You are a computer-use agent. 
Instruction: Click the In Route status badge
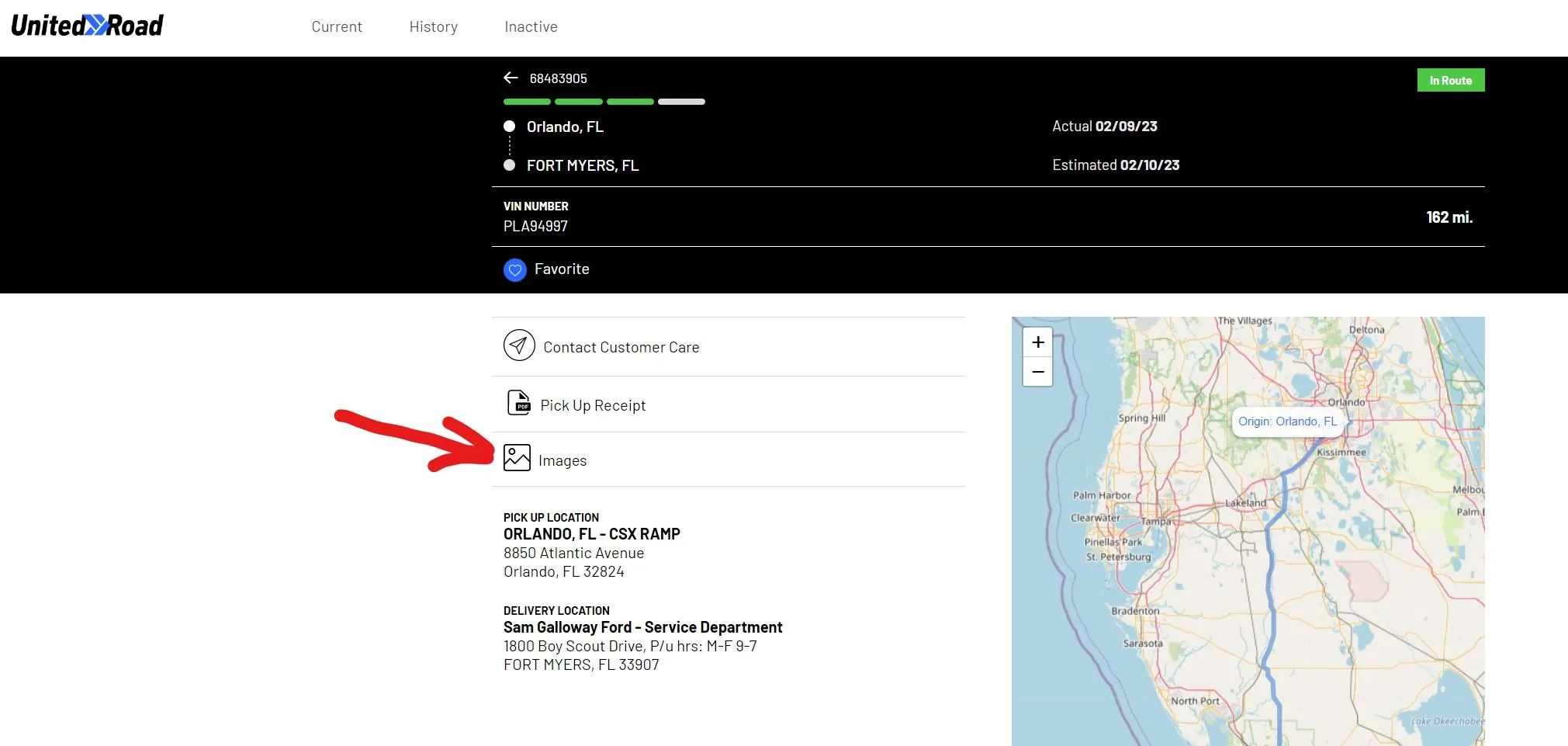click(1450, 80)
